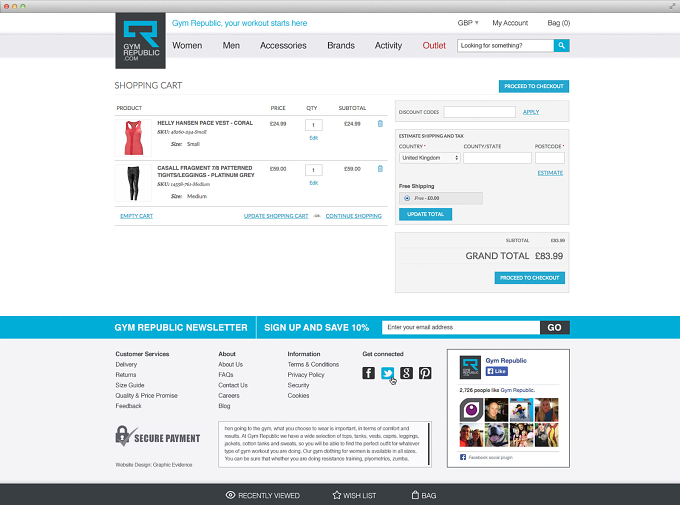This screenshot has width=680, height=505.
Task: Click Empty Cart link
Action: pyautogui.click(x=137, y=216)
